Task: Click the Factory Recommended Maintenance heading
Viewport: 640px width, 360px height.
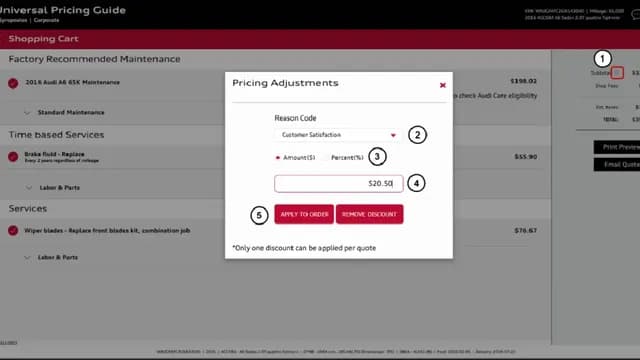Action: [94, 59]
